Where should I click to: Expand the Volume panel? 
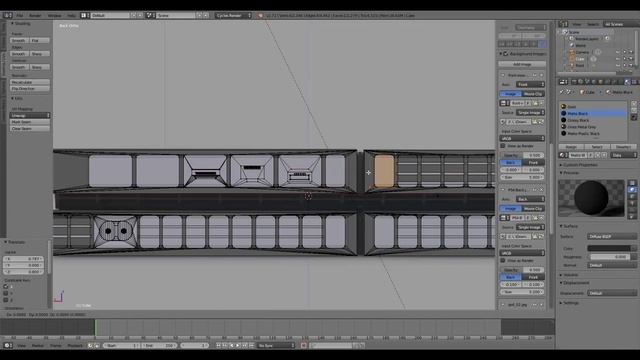[570, 275]
